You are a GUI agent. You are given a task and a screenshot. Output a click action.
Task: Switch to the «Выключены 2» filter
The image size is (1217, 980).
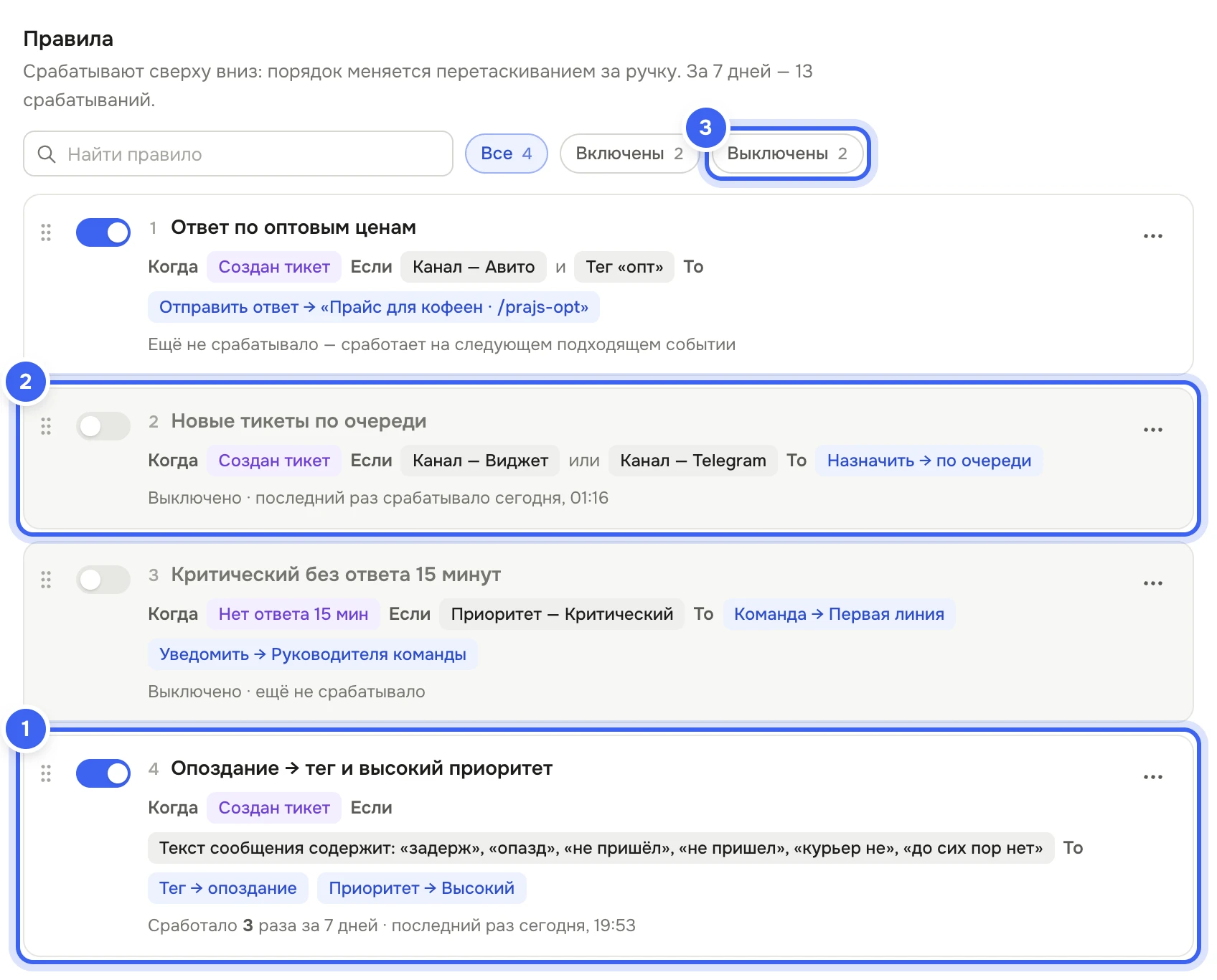coord(787,154)
